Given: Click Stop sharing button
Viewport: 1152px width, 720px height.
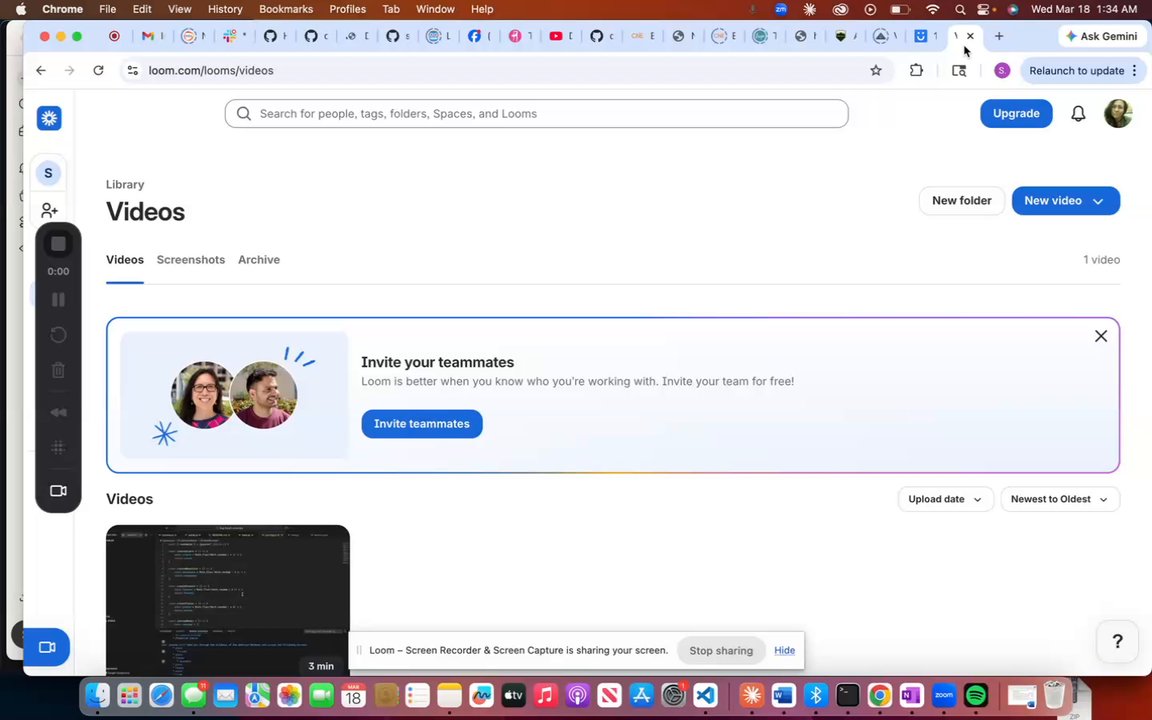Looking at the screenshot, I should coord(721,651).
